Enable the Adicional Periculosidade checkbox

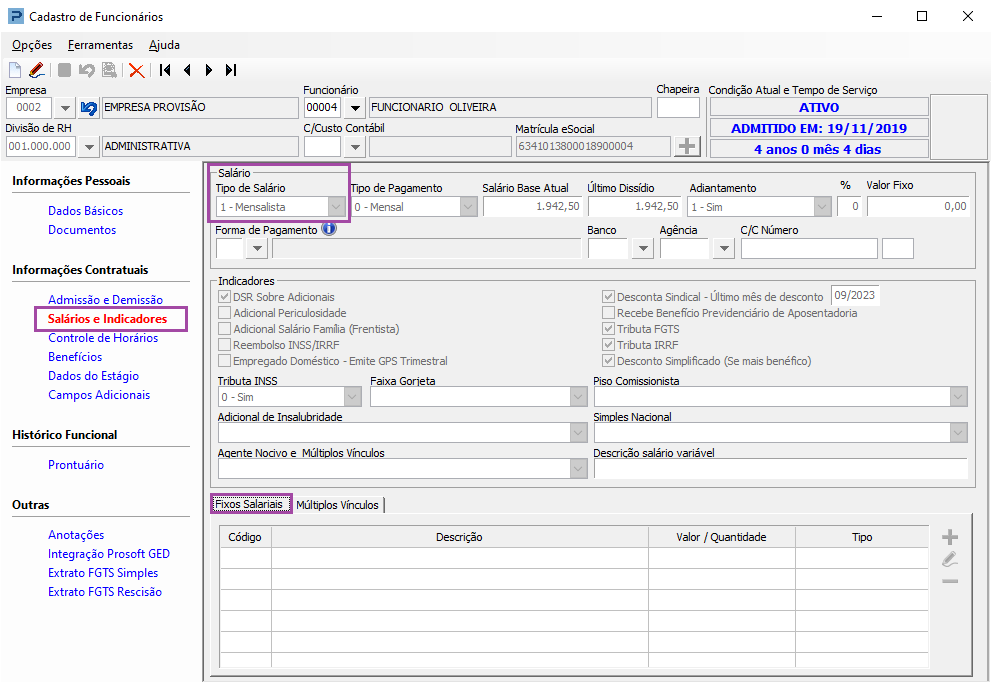click(224, 313)
